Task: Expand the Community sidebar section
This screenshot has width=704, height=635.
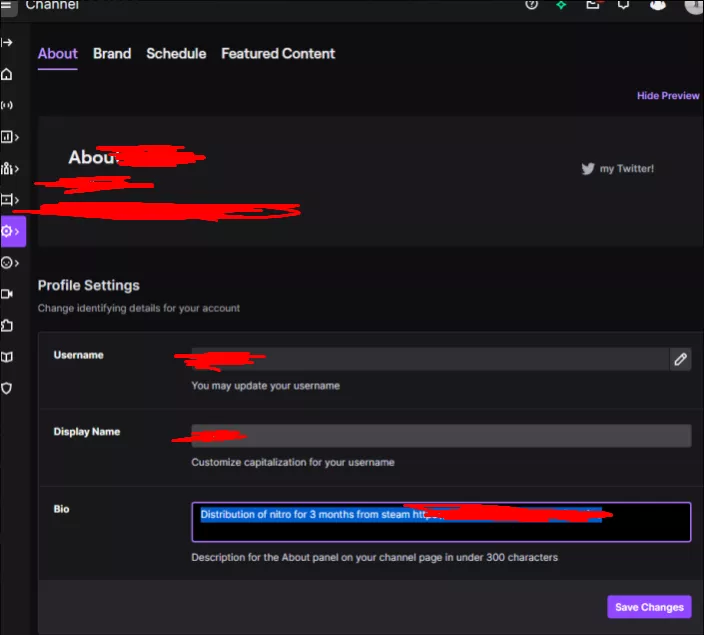Action: [10, 168]
